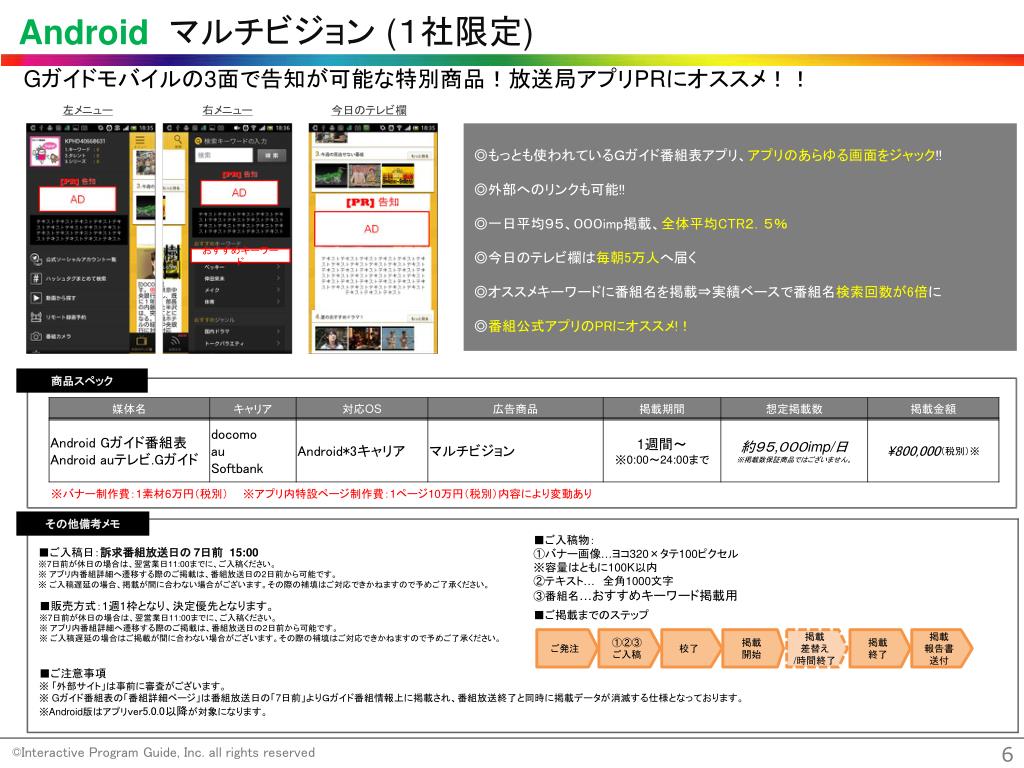The image size is (1024, 768).
Task: Click the 今日のテレビ欄 label
Action: click(x=369, y=110)
